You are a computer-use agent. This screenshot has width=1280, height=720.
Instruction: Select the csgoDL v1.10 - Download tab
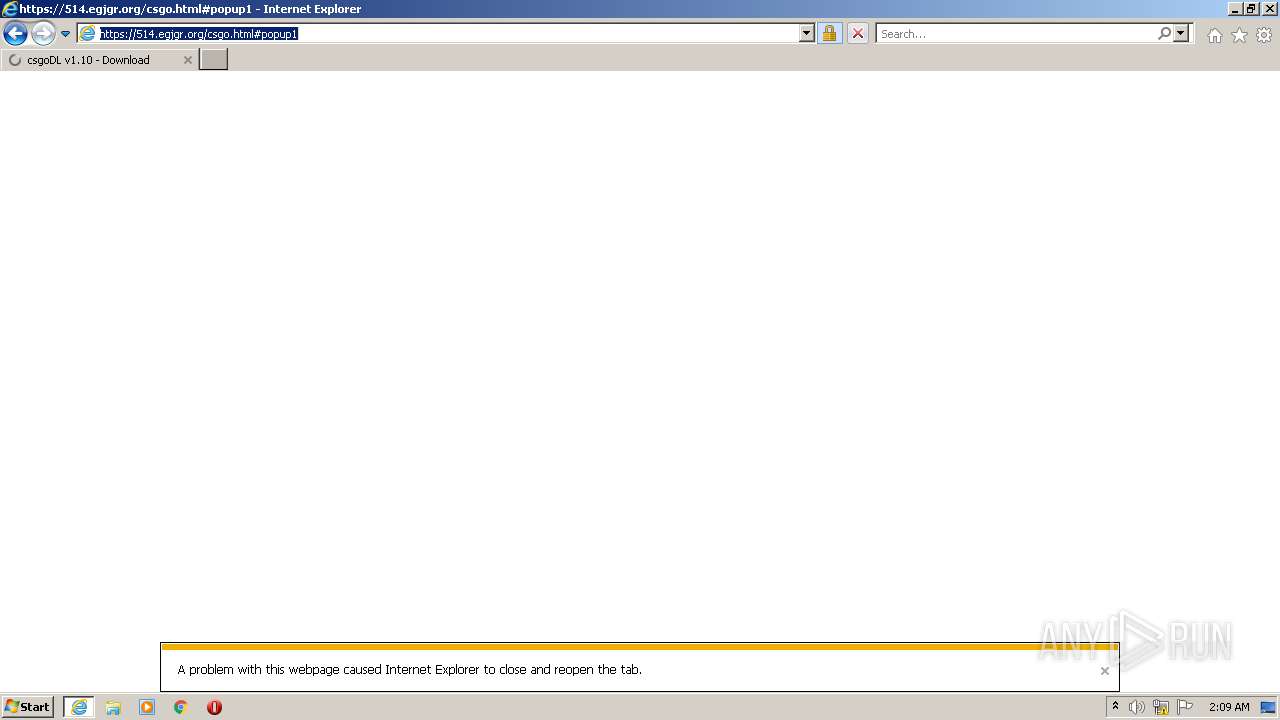tap(99, 60)
